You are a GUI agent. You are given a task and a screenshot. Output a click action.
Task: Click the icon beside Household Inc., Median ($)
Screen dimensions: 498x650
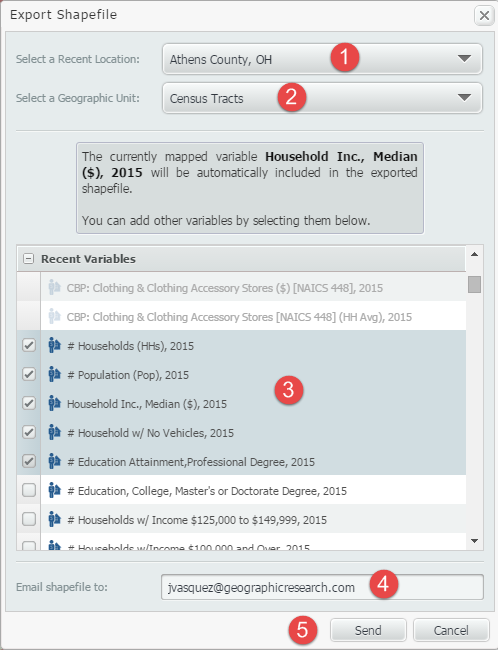click(54, 403)
